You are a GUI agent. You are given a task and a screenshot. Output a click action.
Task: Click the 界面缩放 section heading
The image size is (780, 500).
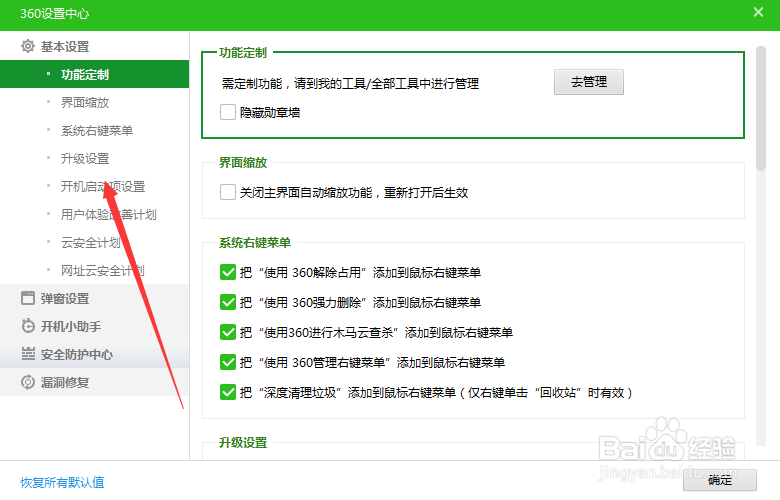coord(243,162)
